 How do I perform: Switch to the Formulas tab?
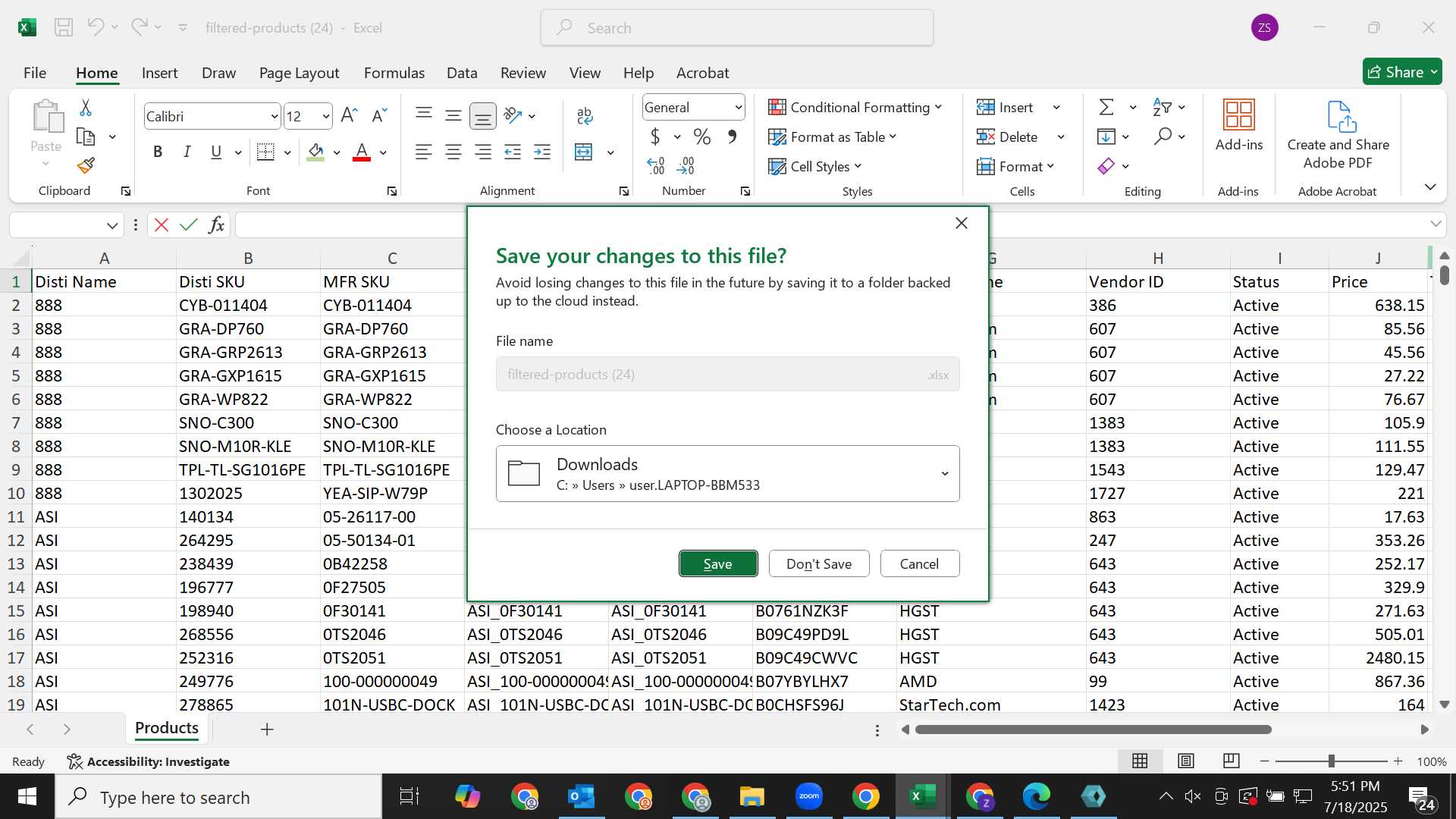(394, 73)
